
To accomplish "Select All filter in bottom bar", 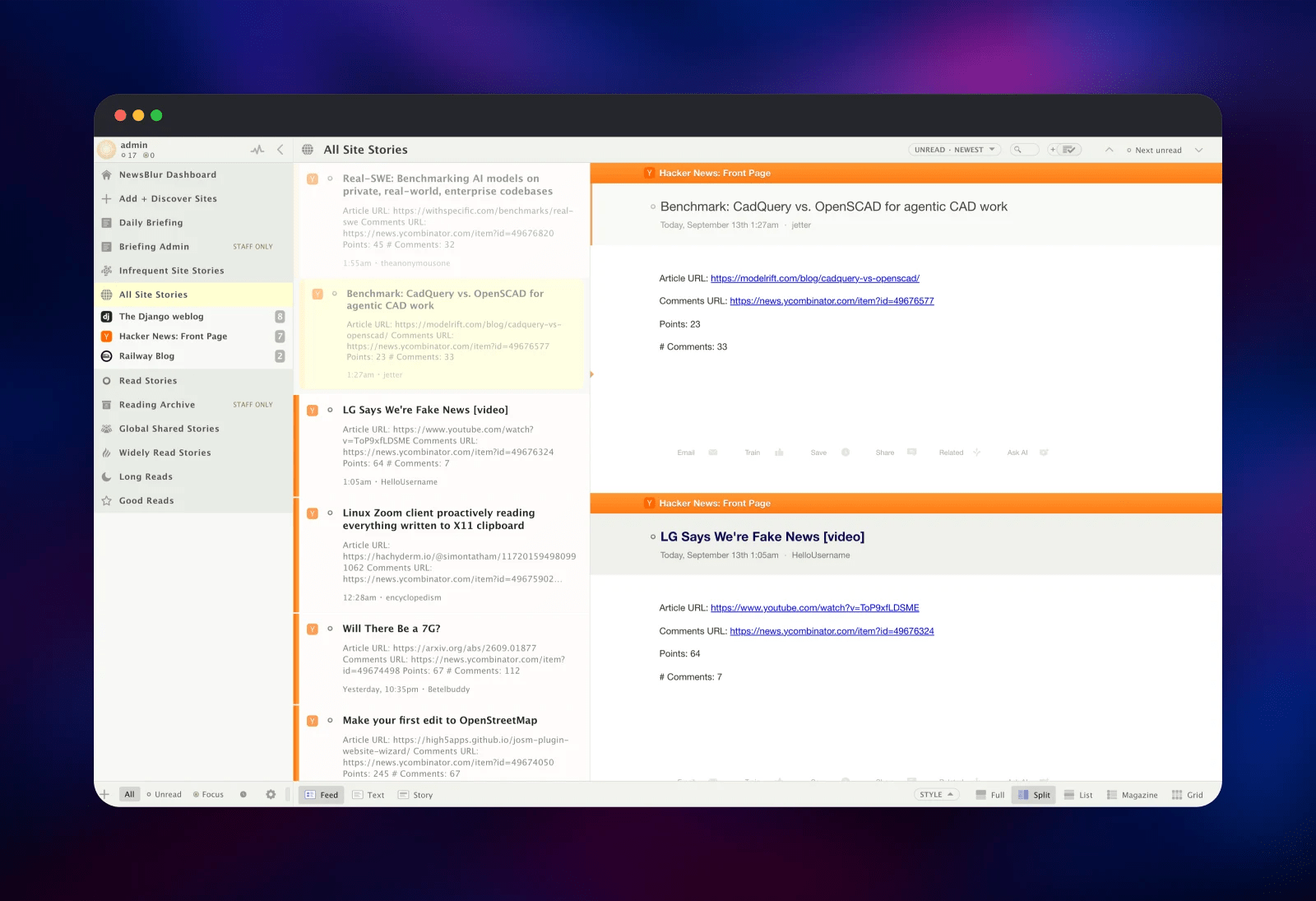I will pyautogui.click(x=129, y=794).
